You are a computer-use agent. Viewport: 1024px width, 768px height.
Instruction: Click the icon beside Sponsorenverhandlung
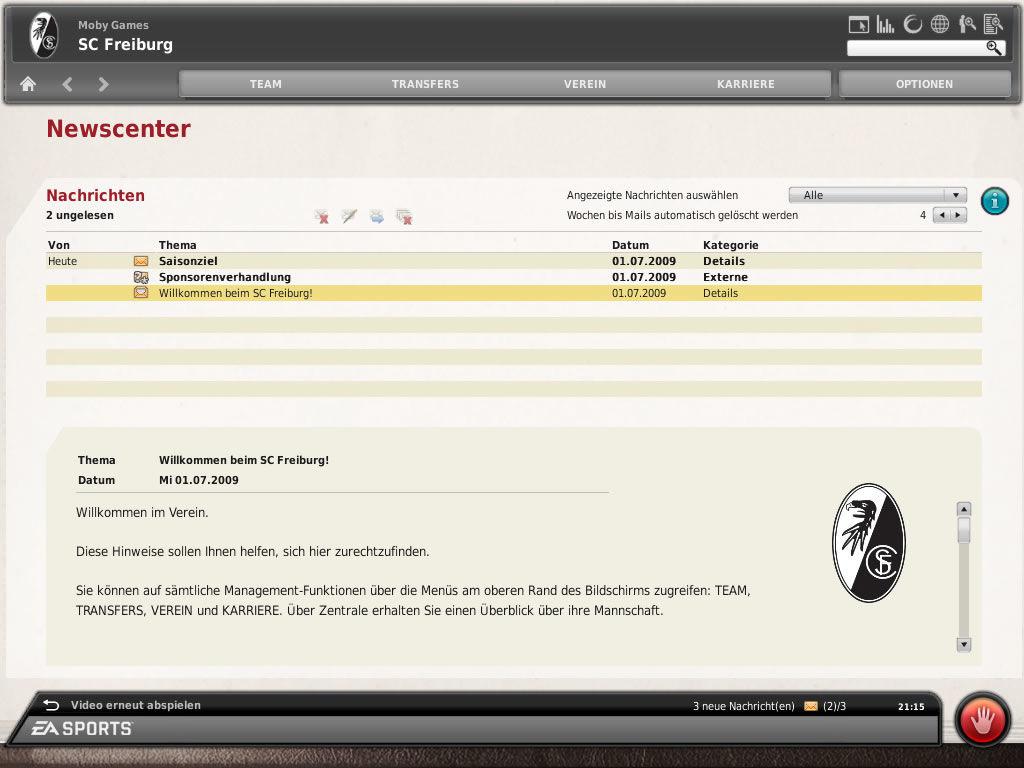click(141, 277)
